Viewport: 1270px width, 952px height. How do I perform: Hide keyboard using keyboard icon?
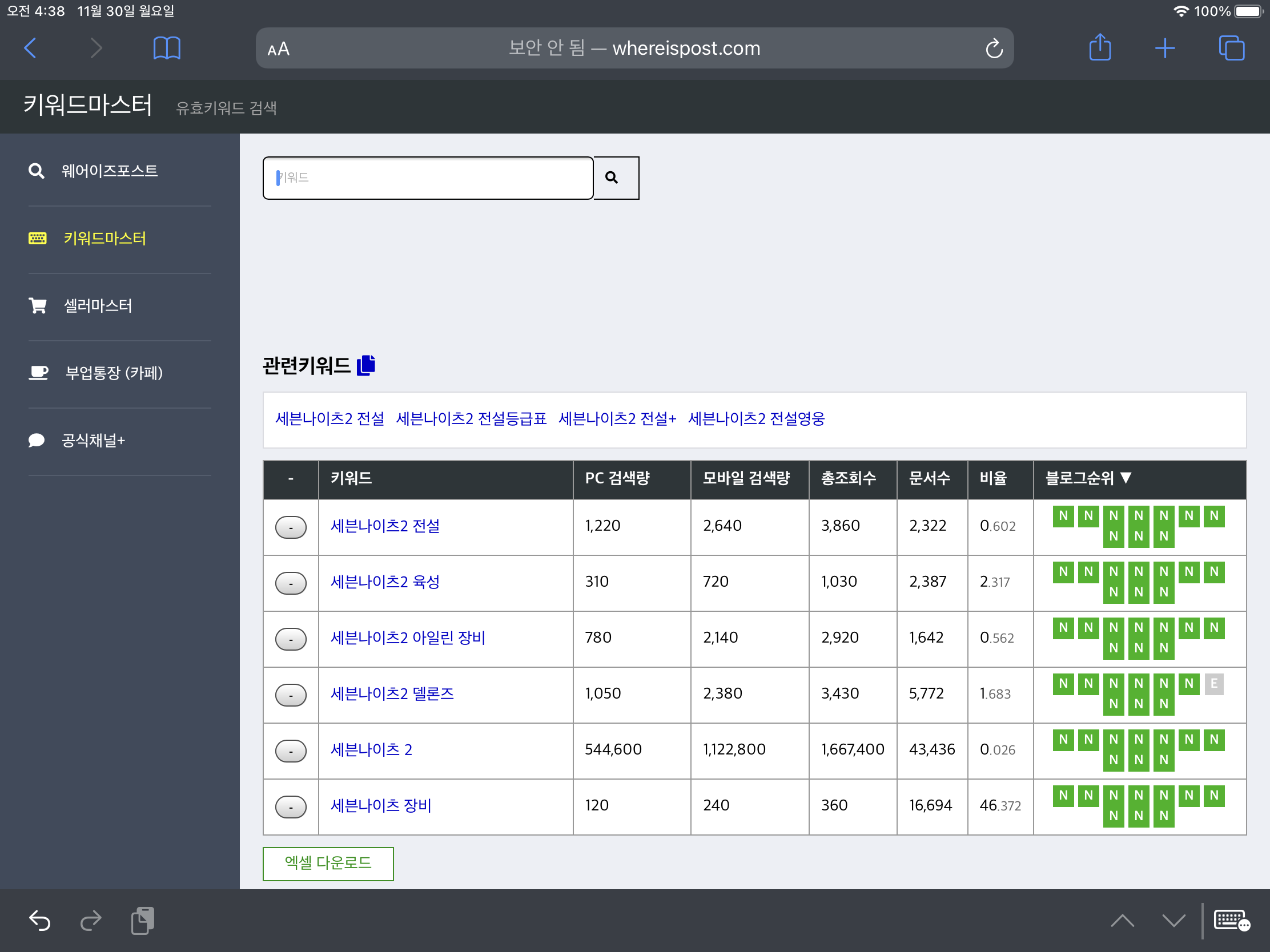[1231, 921]
